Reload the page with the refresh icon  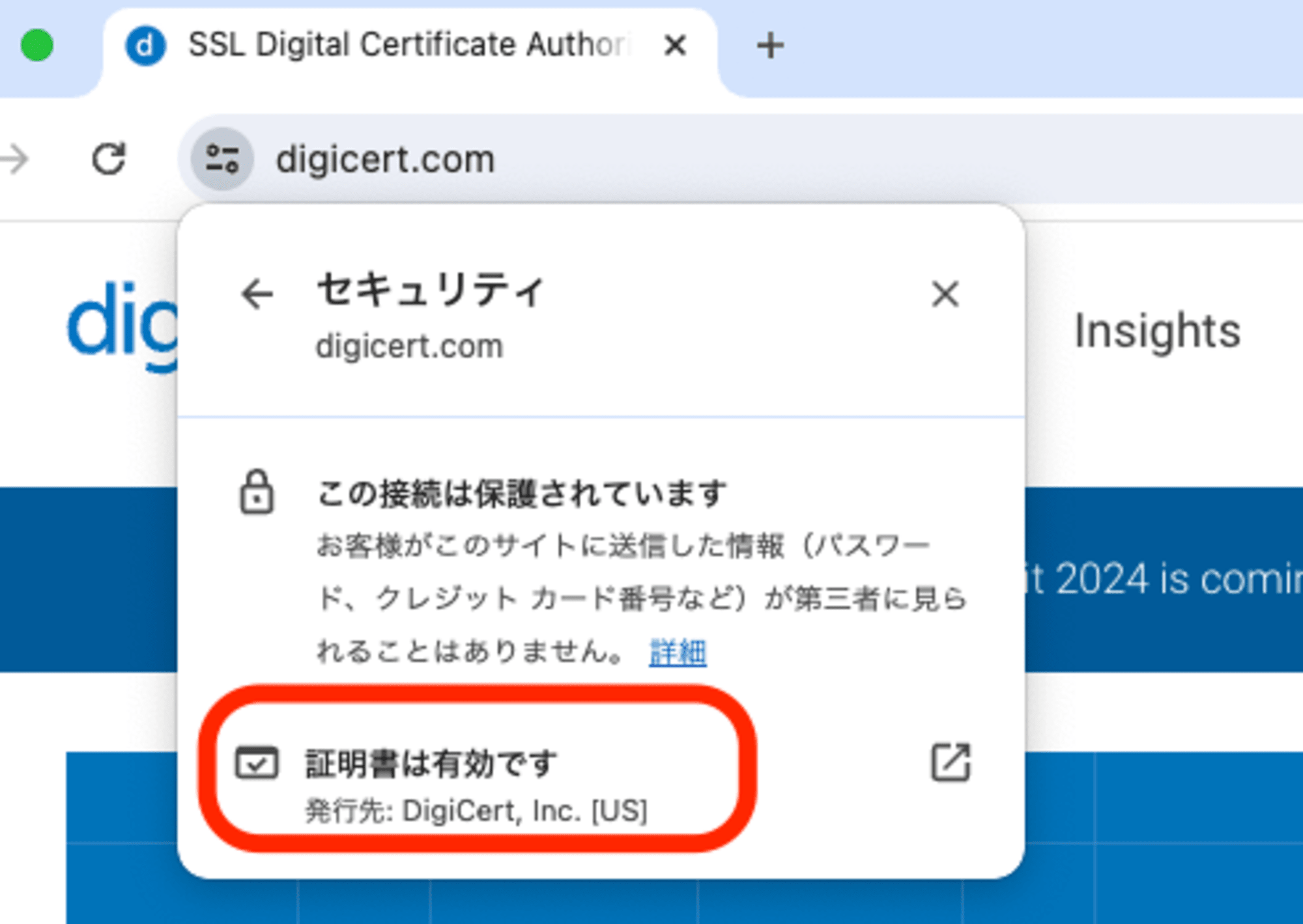(108, 159)
